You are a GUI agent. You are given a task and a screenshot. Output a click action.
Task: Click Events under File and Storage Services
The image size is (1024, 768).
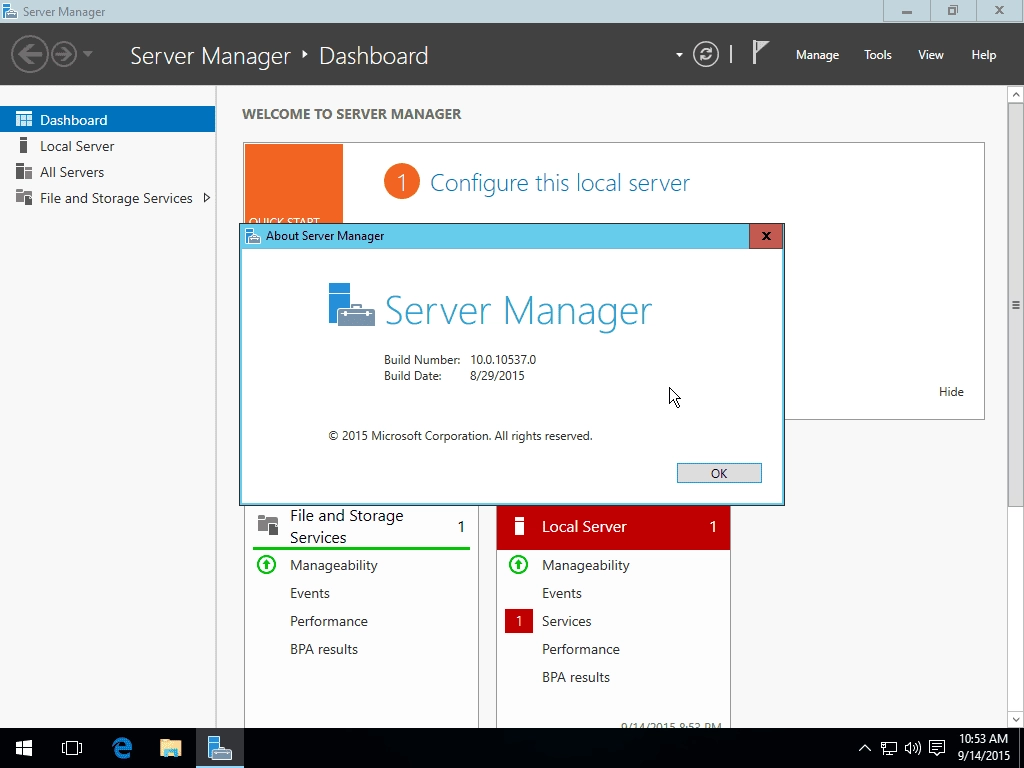tap(310, 593)
